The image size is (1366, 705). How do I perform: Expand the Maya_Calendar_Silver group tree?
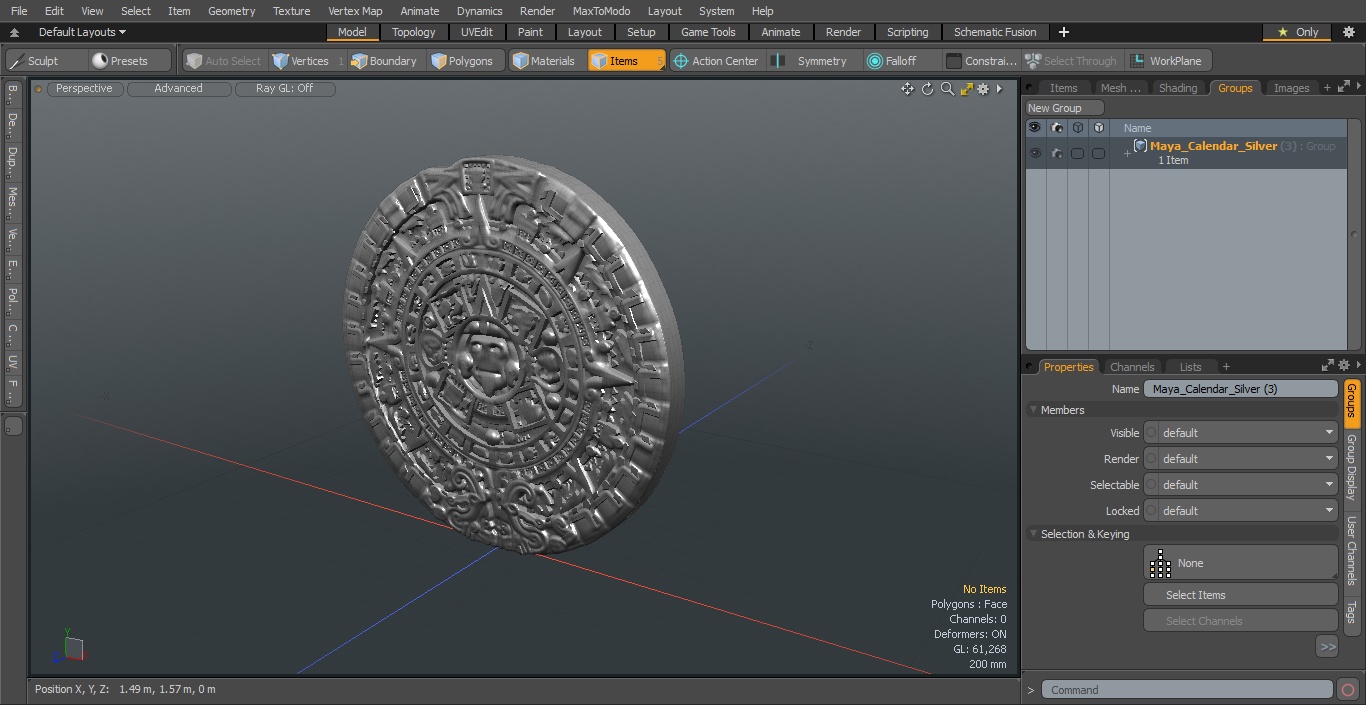click(1127, 153)
